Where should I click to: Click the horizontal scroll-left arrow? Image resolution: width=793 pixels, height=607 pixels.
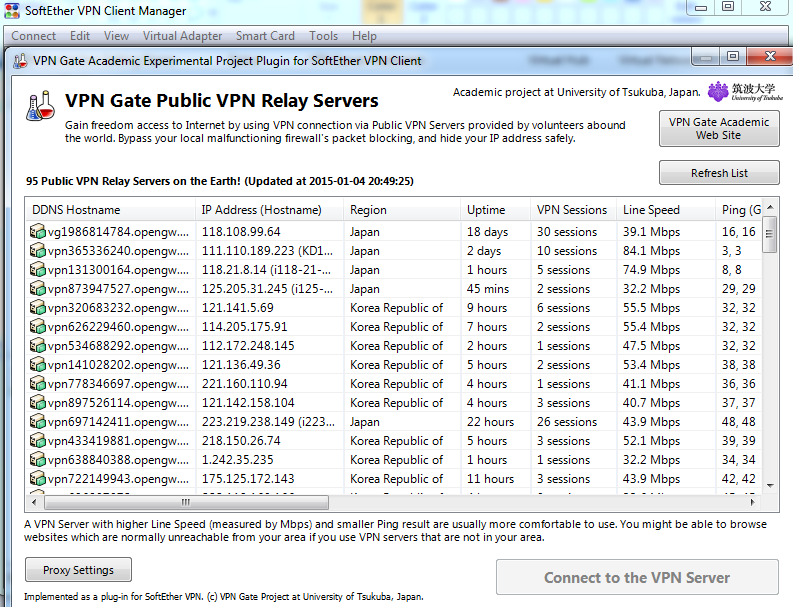[34, 502]
